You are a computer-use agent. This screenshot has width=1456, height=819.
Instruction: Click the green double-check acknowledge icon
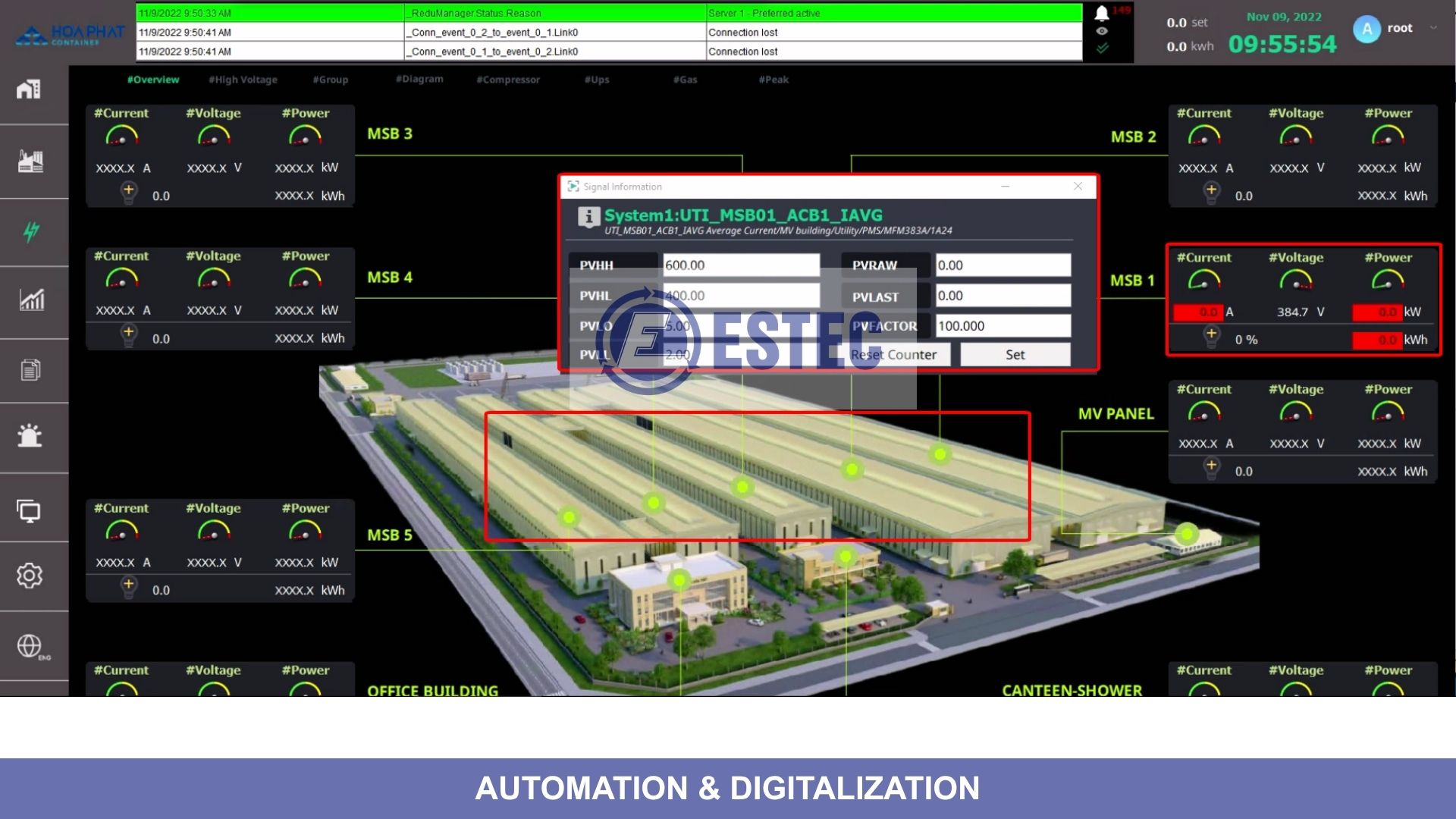pos(1102,48)
